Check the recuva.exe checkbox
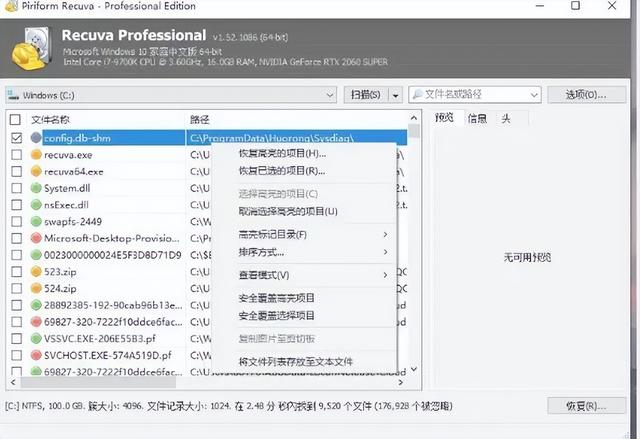The width and height of the screenshot is (640, 439). pos(16,155)
